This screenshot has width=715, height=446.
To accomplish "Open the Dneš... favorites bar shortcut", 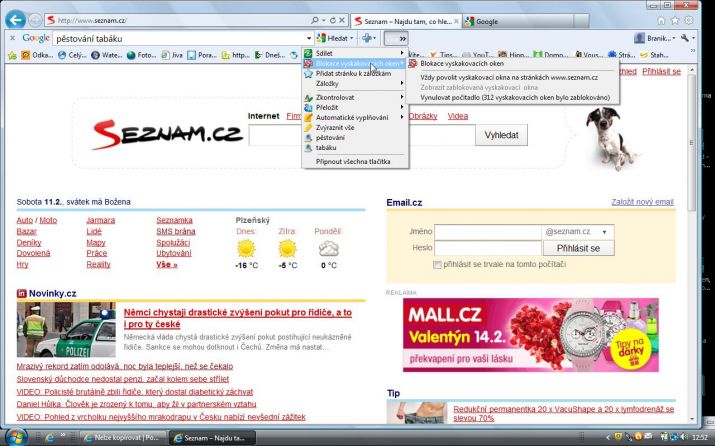I will tap(269, 55).
